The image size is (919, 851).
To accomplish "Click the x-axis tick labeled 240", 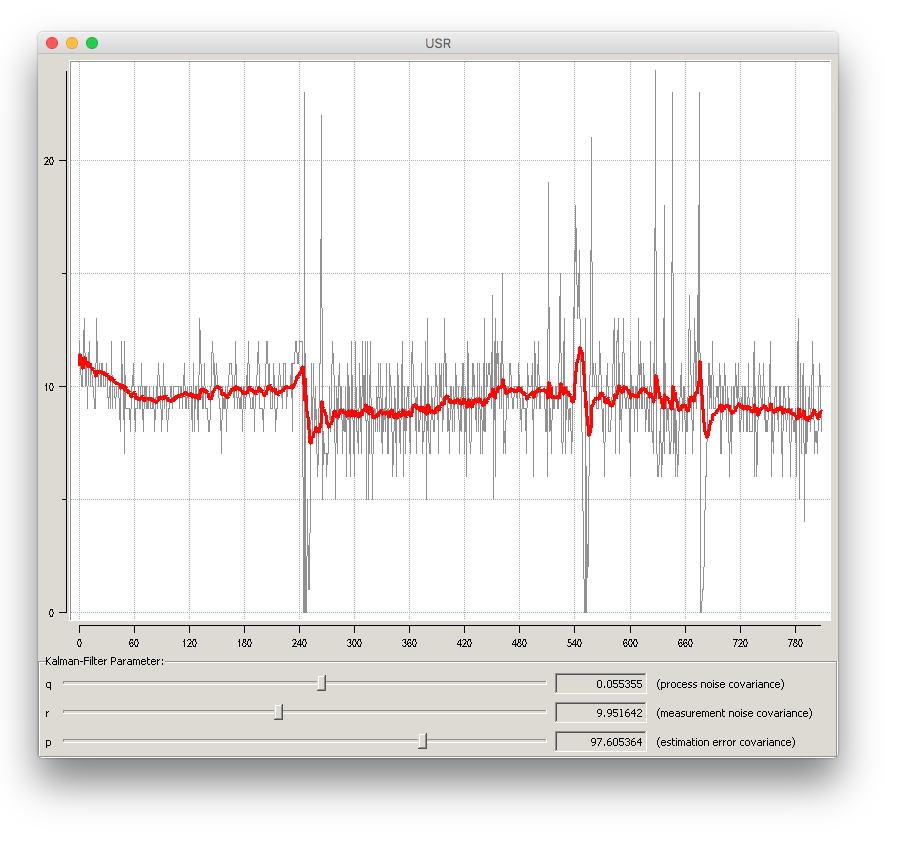I will 299,643.
